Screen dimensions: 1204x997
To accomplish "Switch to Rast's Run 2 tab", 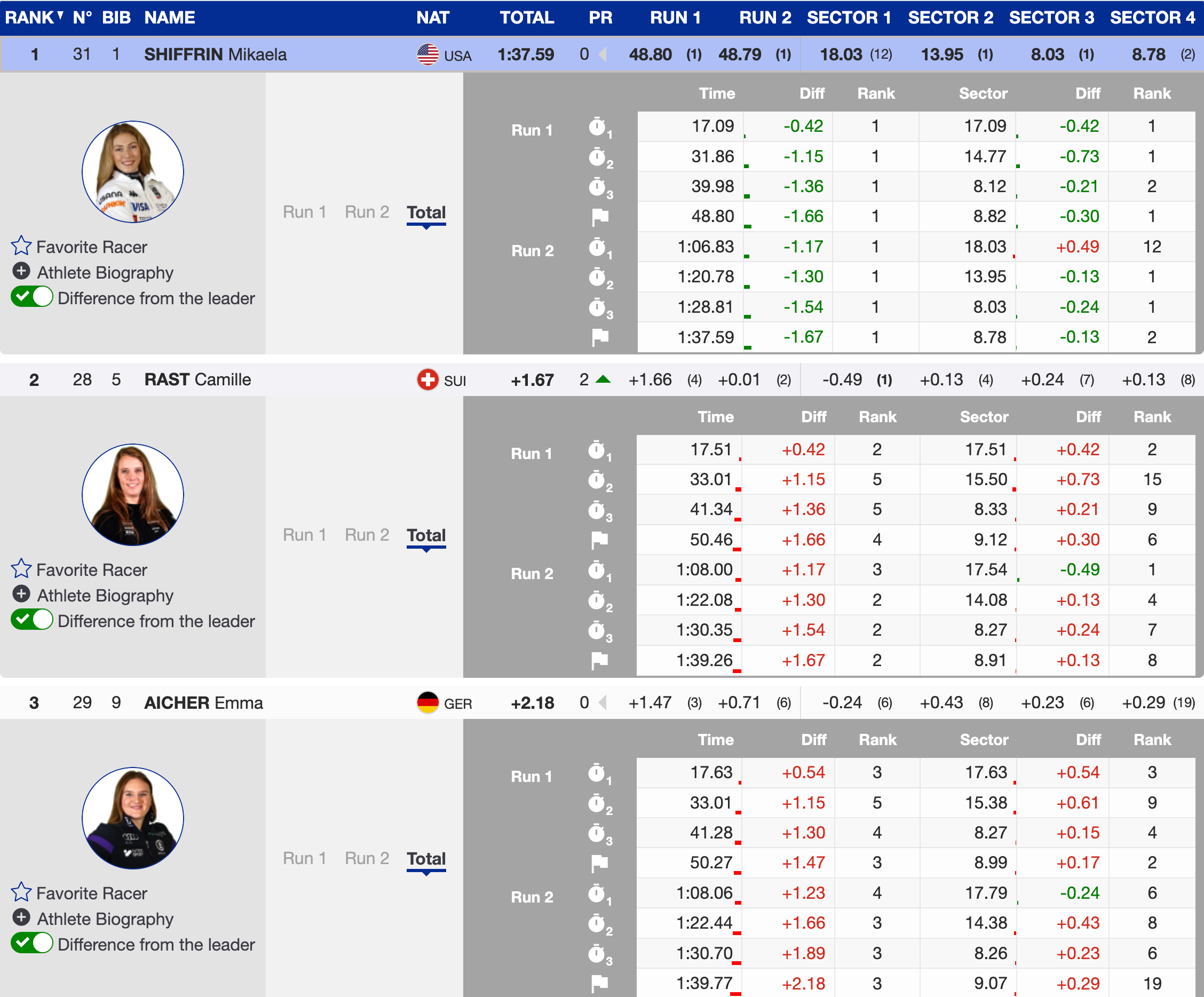I will (367, 535).
